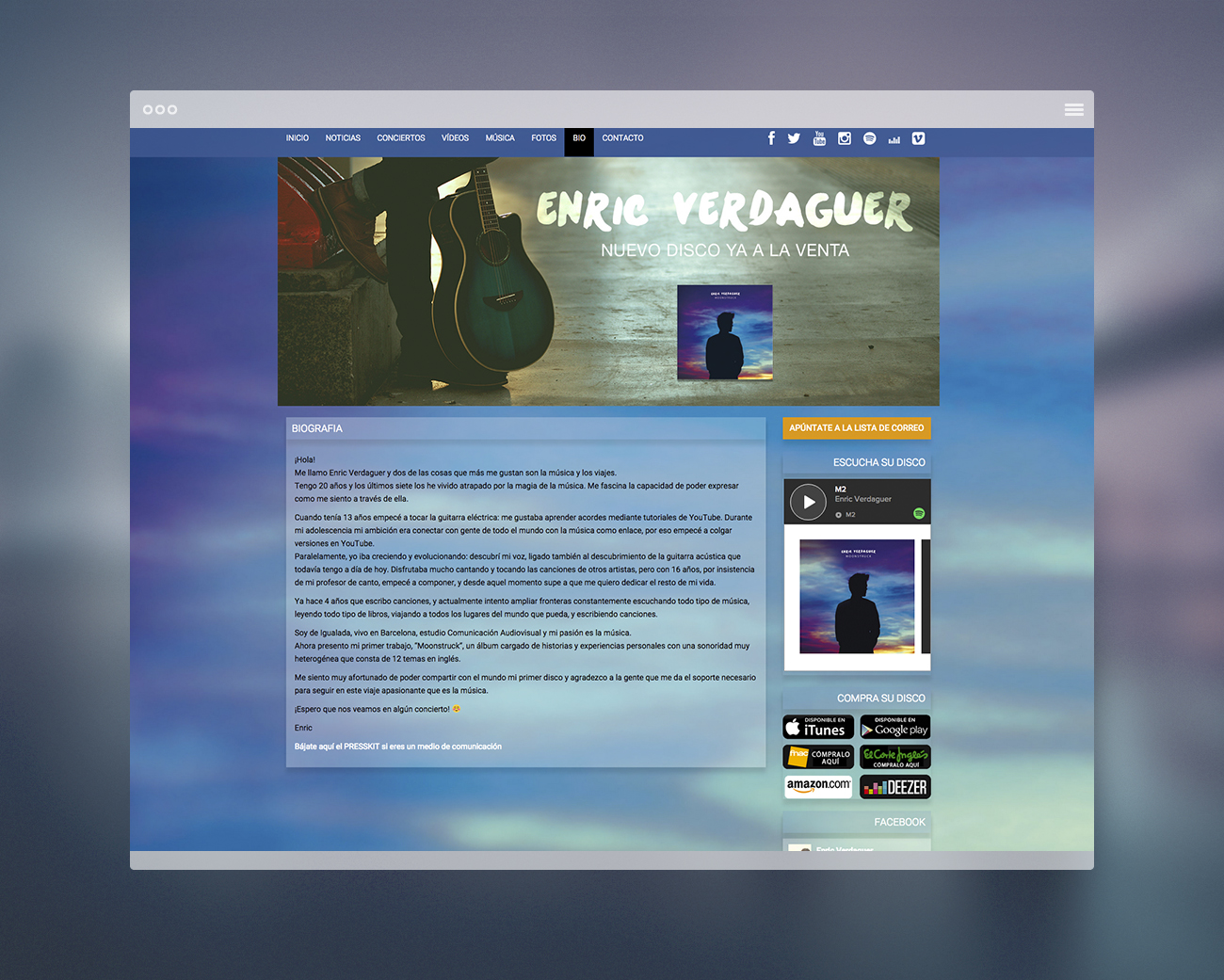Open the Deezer bars icon in header
Screen dimensions: 1224x980
coord(894,139)
